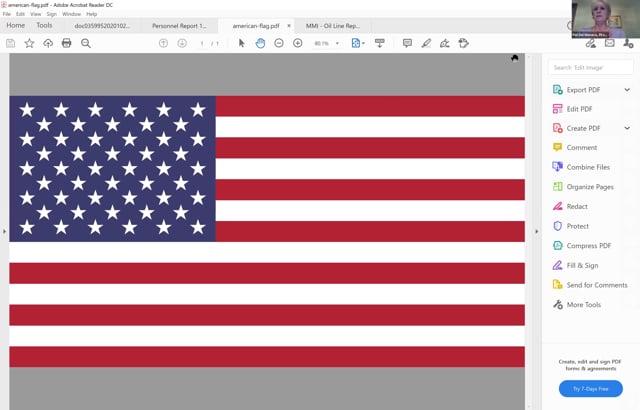Close the american-flag.pdf tab
Viewport: 640px width, 410px height.
coord(289,26)
